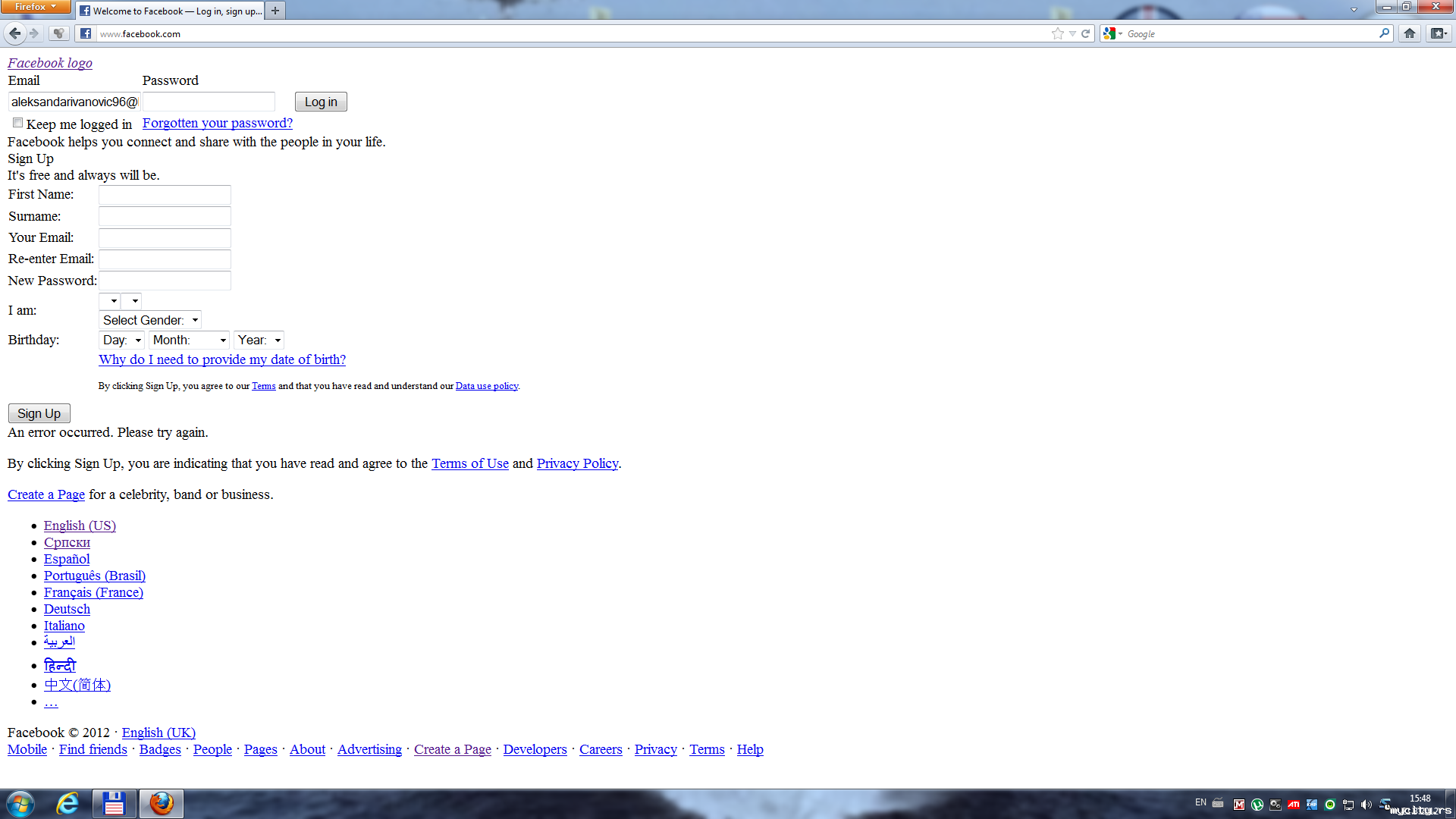The height and width of the screenshot is (819, 1456).
Task: Open the Forgotten your password link
Action: click(x=217, y=123)
